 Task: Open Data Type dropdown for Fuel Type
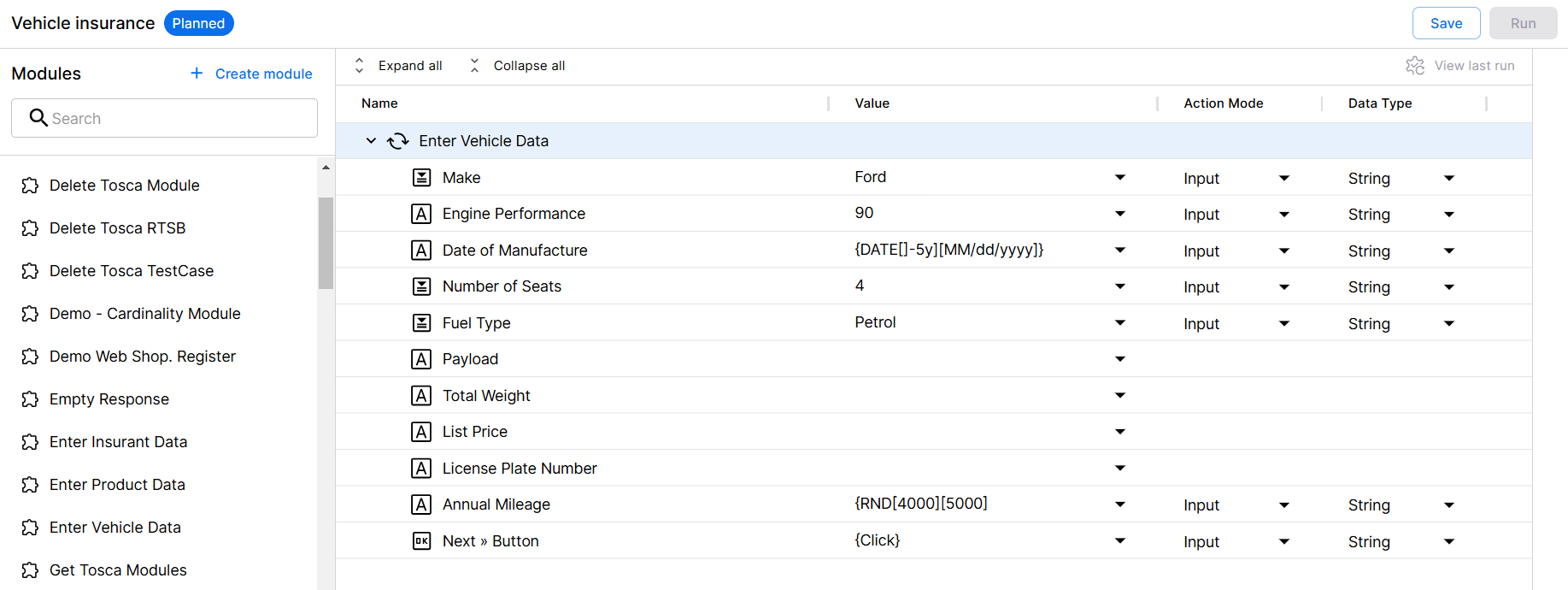(1448, 323)
